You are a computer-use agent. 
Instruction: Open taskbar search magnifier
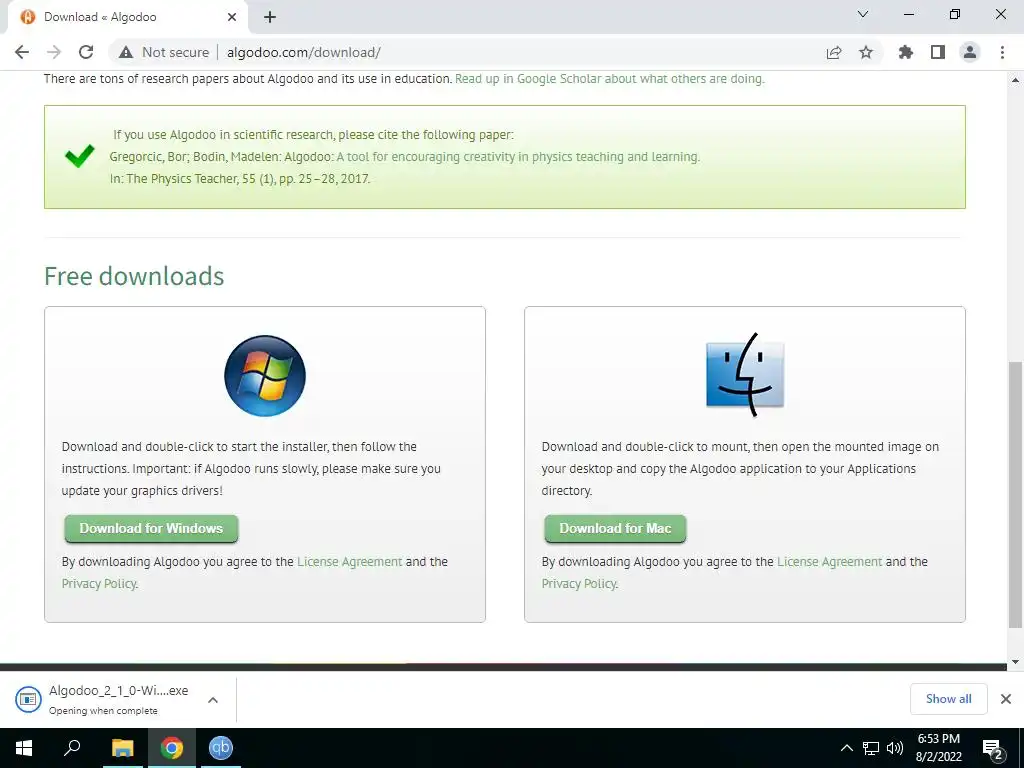point(72,748)
